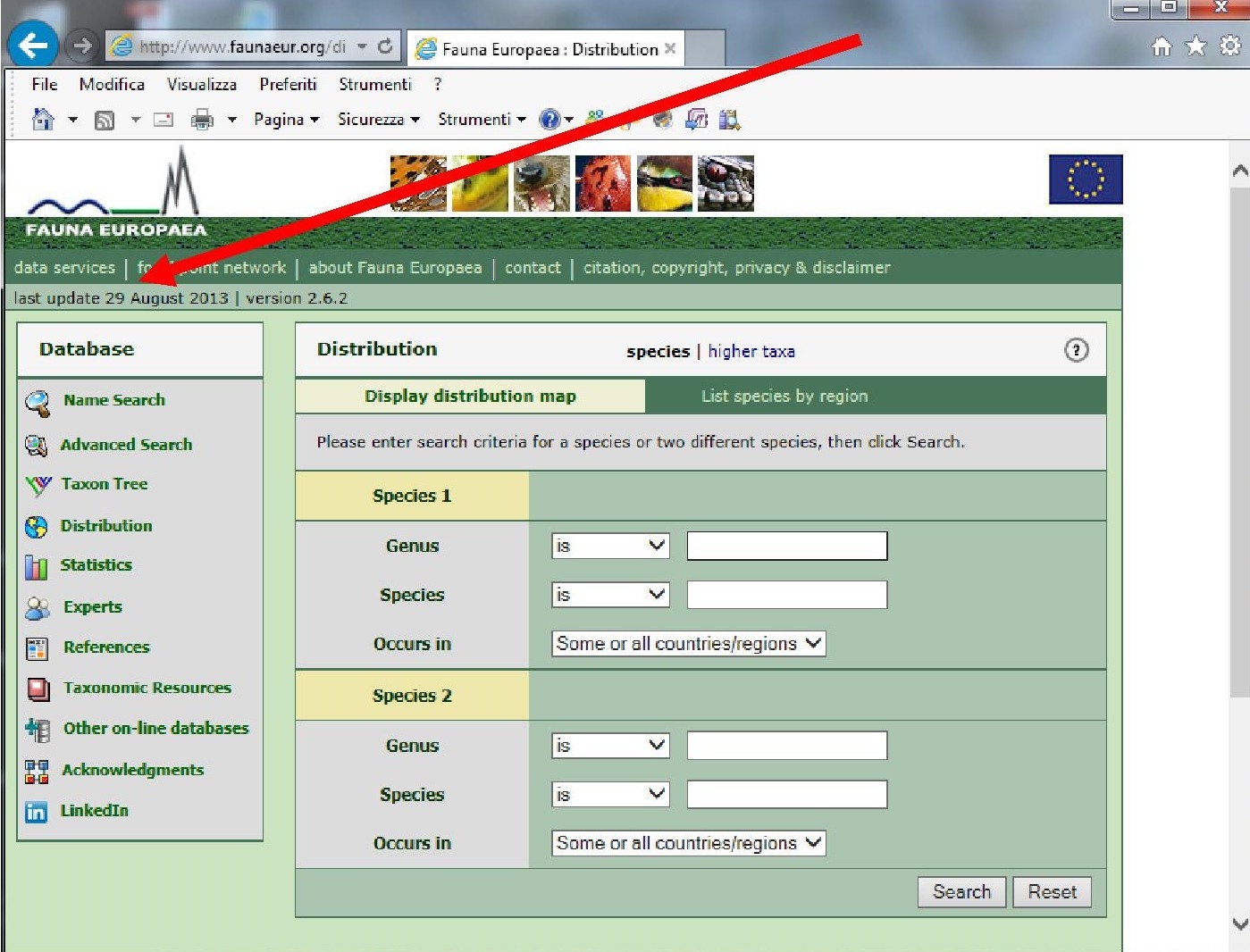1250x952 pixels.
Task: Click the page scrollbar down arrow
Action: (x=1239, y=924)
